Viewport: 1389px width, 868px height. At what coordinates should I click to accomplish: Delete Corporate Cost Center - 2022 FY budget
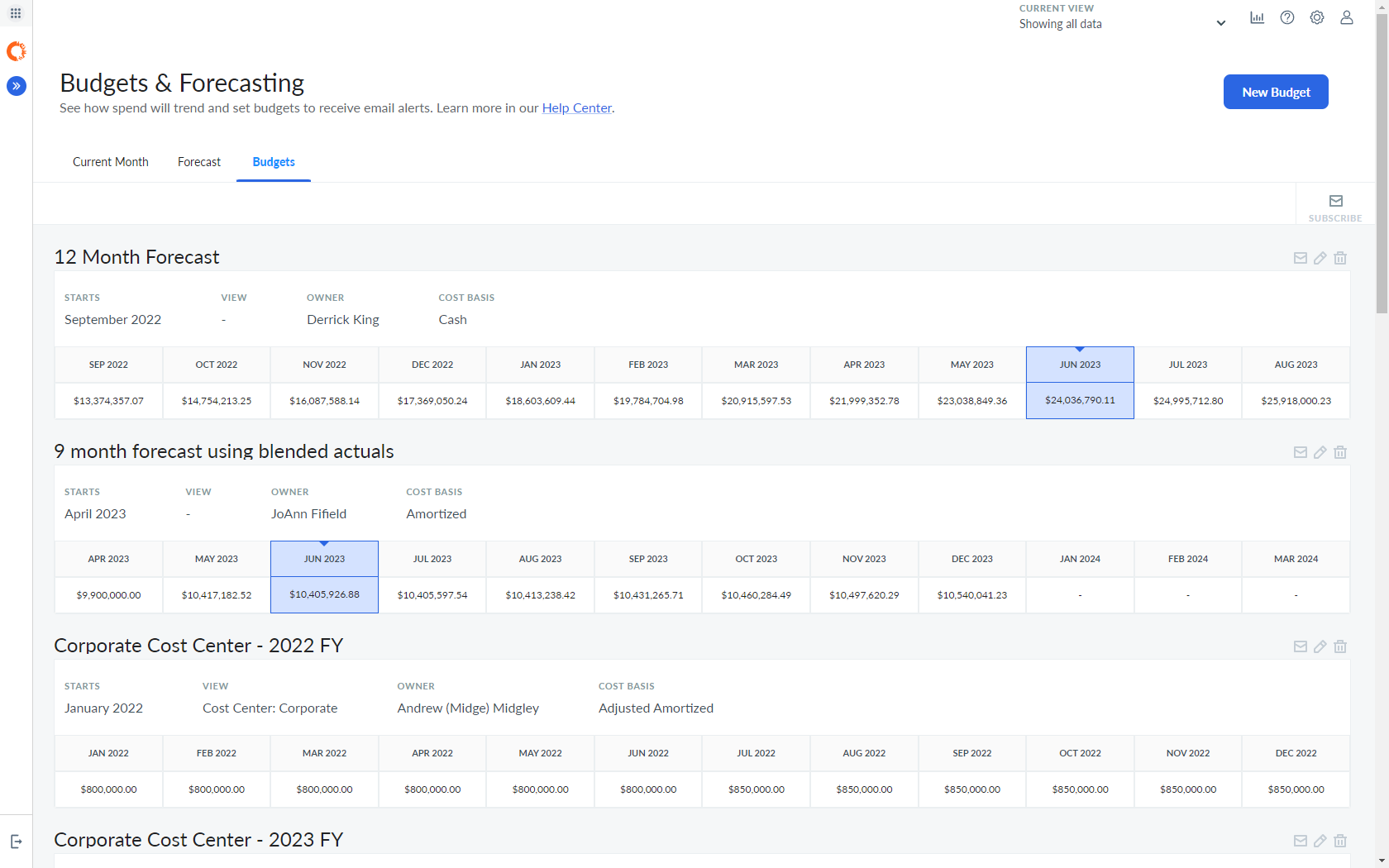(x=1340, y=646)
